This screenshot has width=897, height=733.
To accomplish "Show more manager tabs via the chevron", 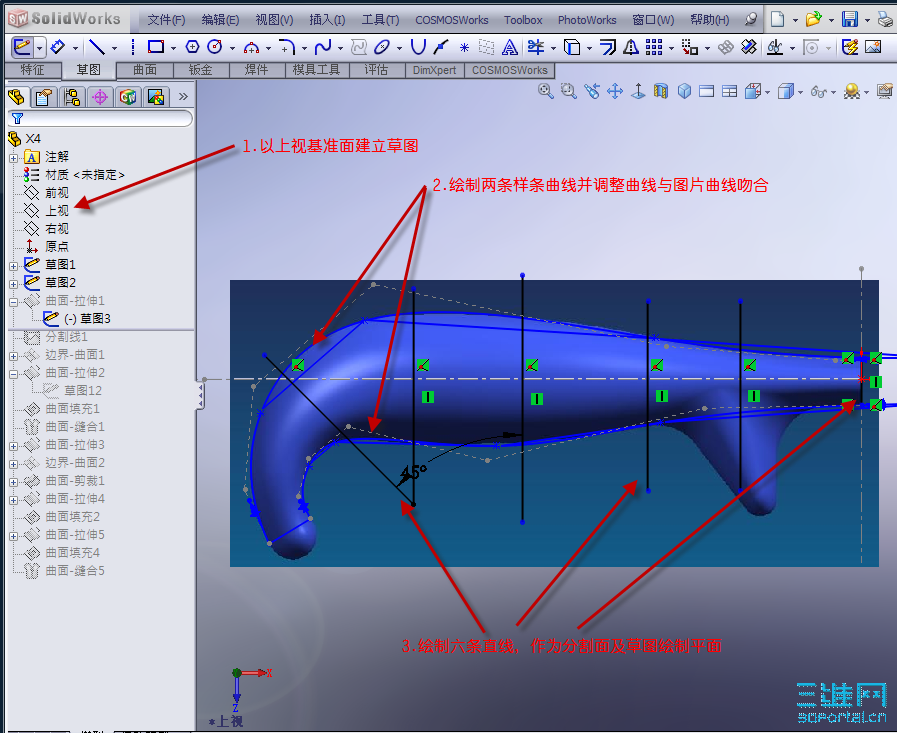I will coord(183,96).
